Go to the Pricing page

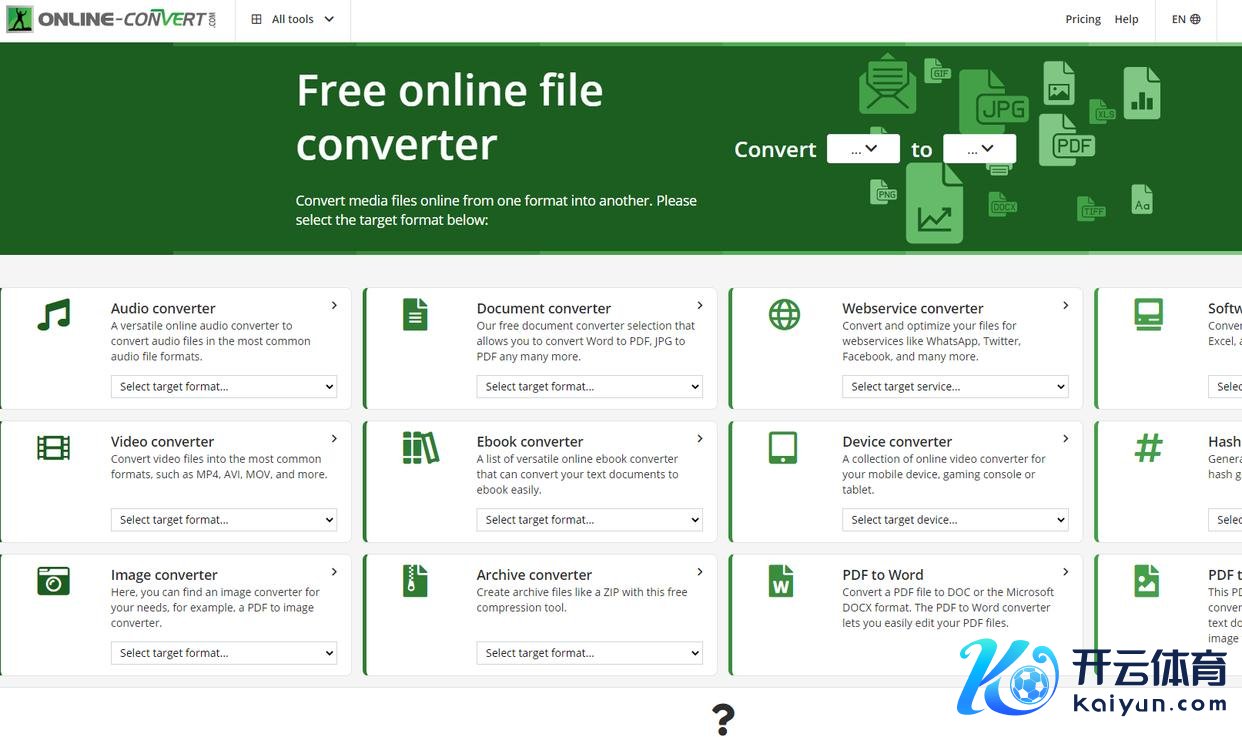(1083, 19)
